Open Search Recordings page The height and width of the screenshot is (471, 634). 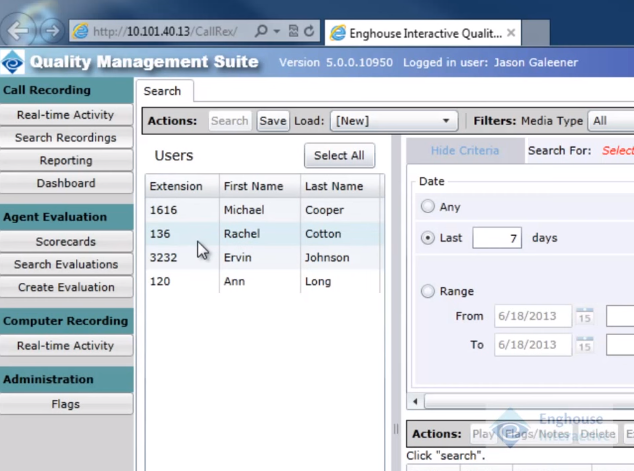click(x=66, y=137)
